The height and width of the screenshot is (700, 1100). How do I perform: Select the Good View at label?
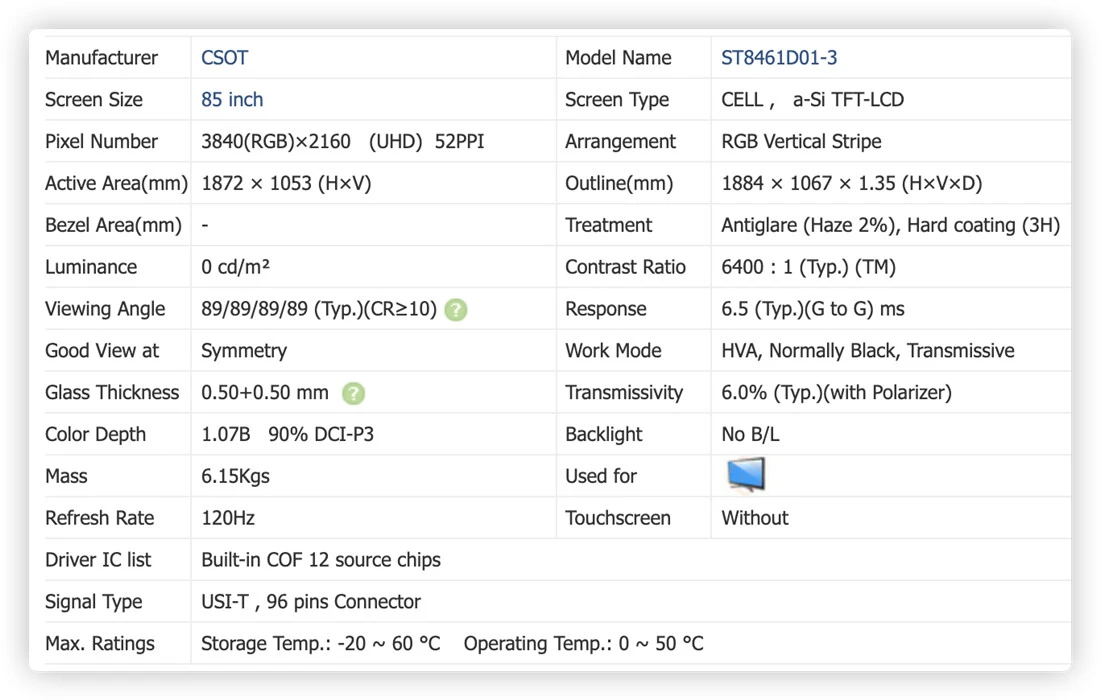pos(102,351)
